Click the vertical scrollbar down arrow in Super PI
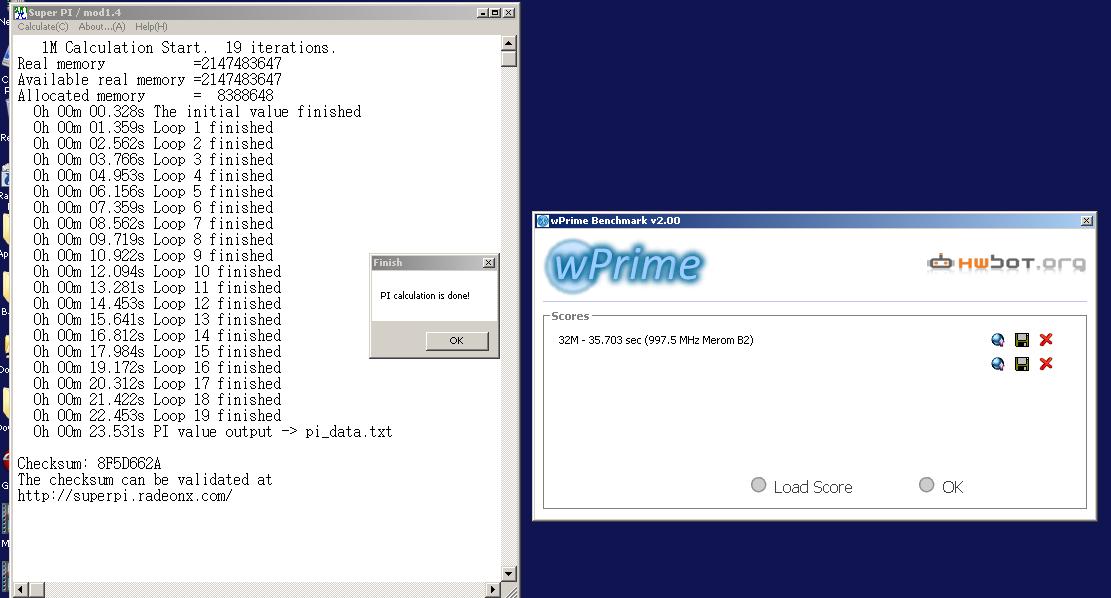Screen dimensions: 1111x598 pyautogui.click(x=508, y=574)
